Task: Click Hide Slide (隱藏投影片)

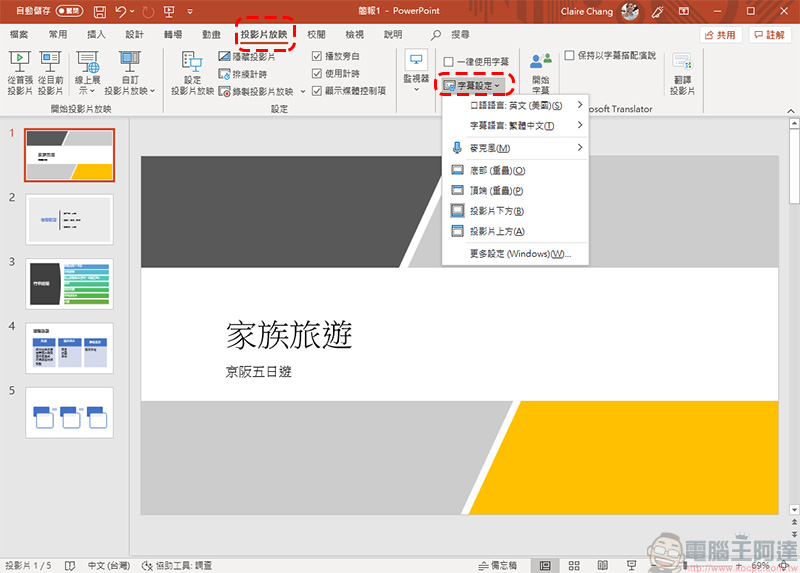Action: [246, 56]
